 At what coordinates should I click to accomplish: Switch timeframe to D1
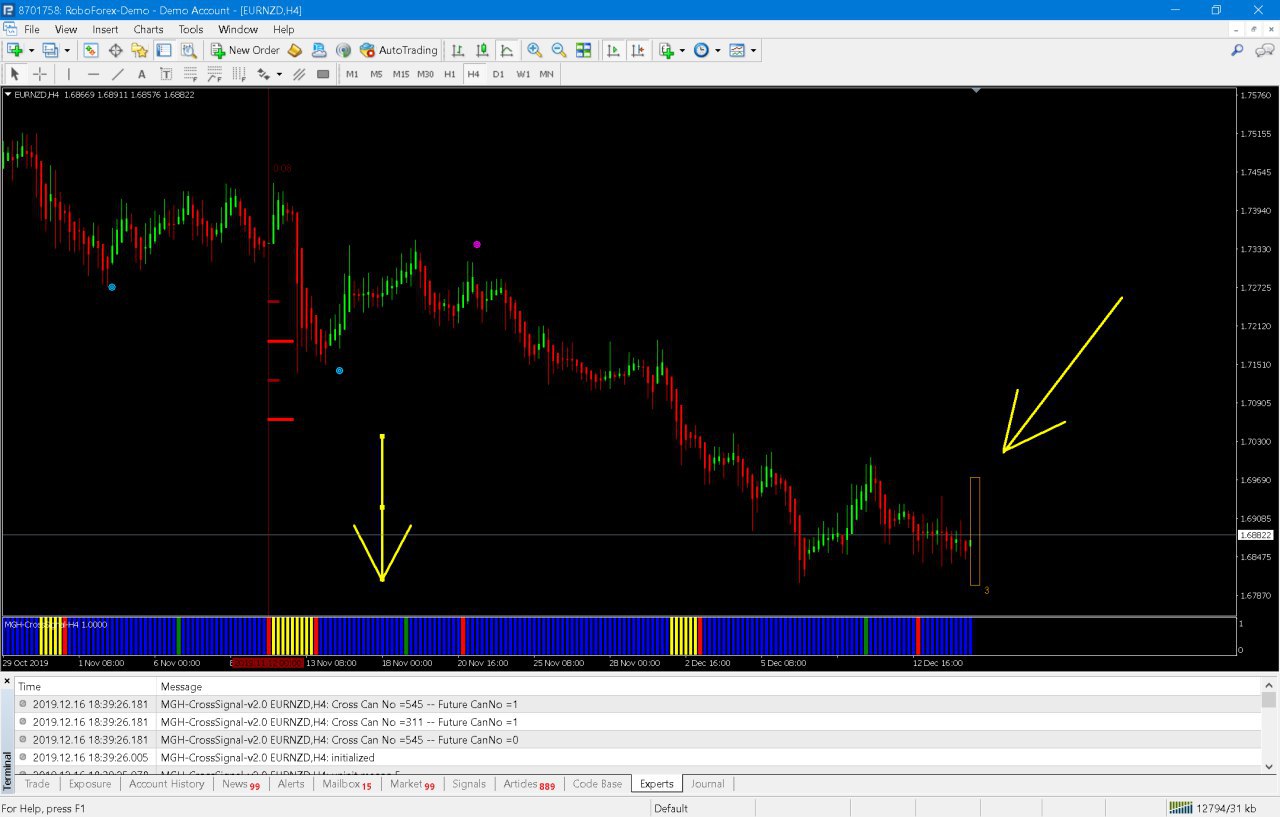pyautogui.click(x=498, y=74)
